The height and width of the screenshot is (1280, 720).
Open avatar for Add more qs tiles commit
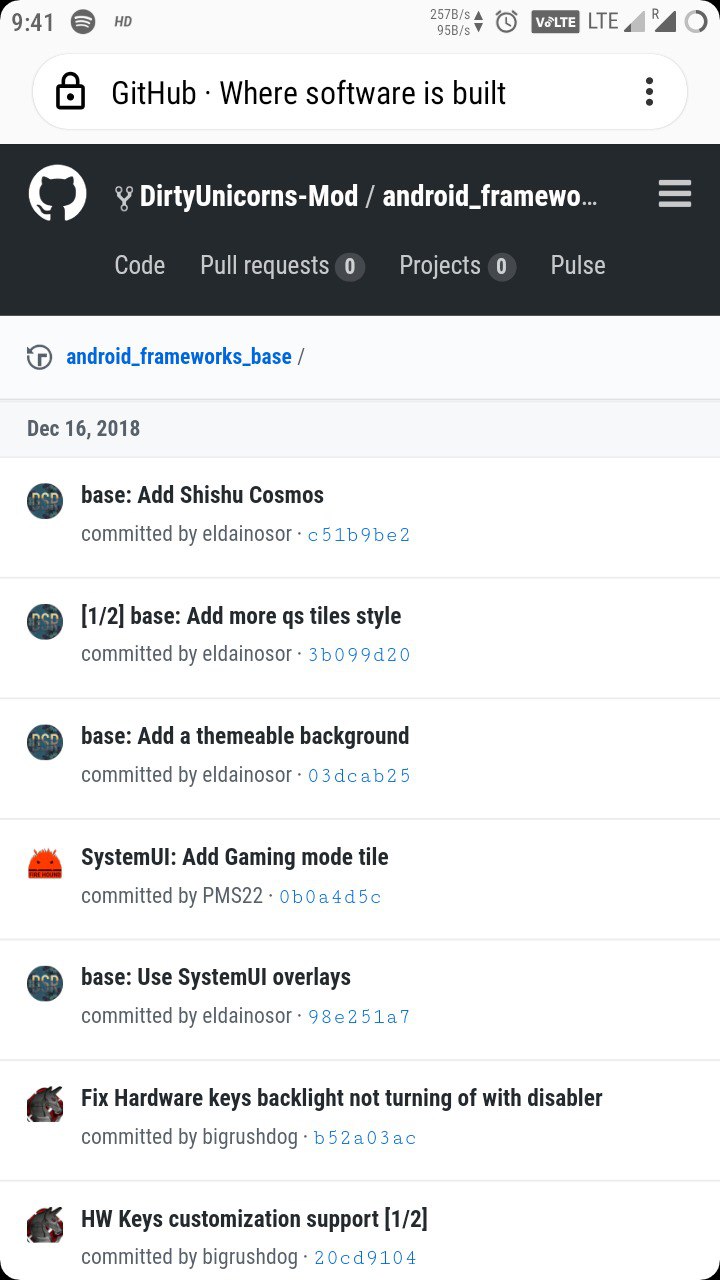click(x=45, y=622)
